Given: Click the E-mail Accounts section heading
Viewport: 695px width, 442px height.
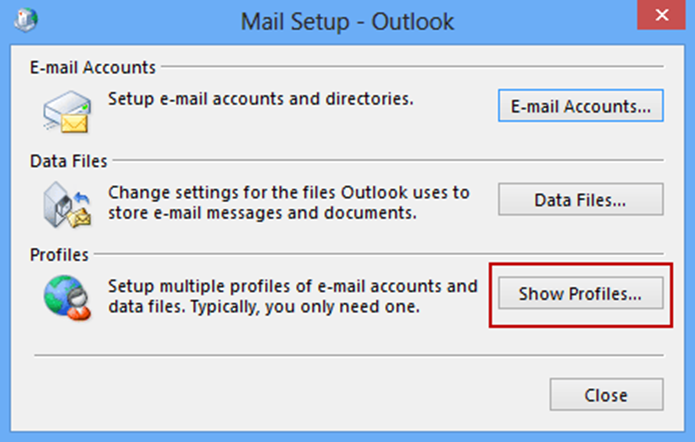Looking at the screenshot, I should pos(93,67).
